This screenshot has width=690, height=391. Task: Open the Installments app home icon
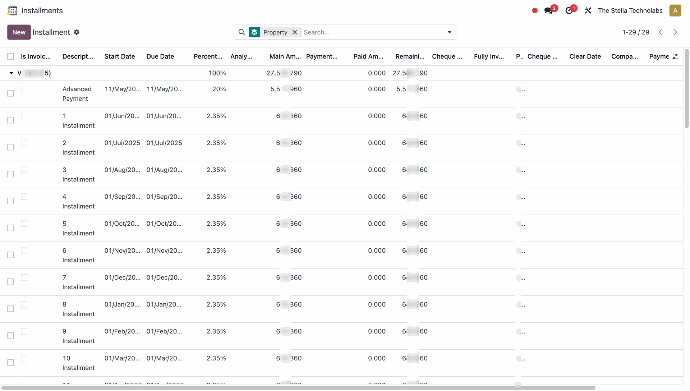coord(12,10)
